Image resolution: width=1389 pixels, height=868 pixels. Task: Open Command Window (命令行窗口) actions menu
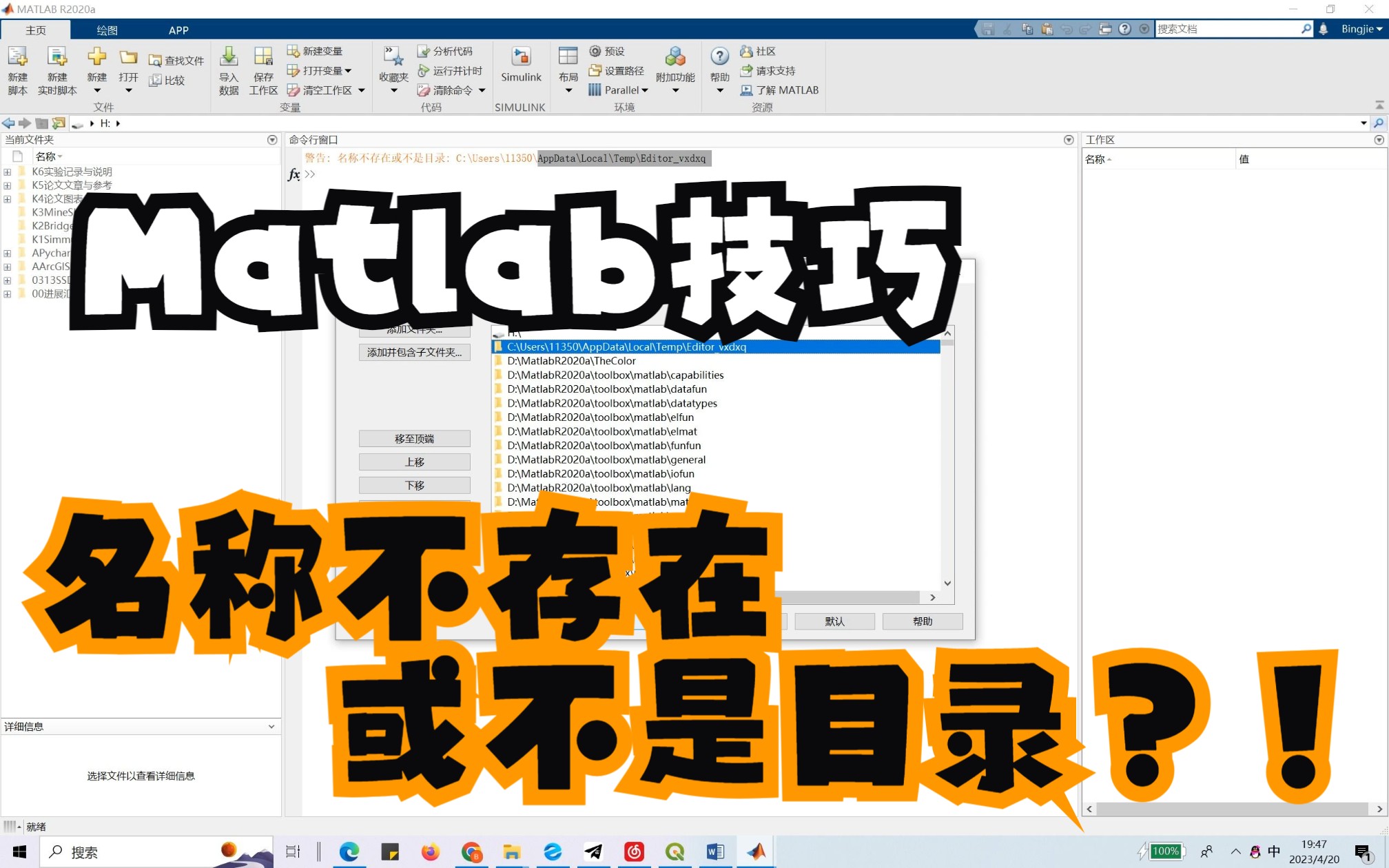[1069, 140]
